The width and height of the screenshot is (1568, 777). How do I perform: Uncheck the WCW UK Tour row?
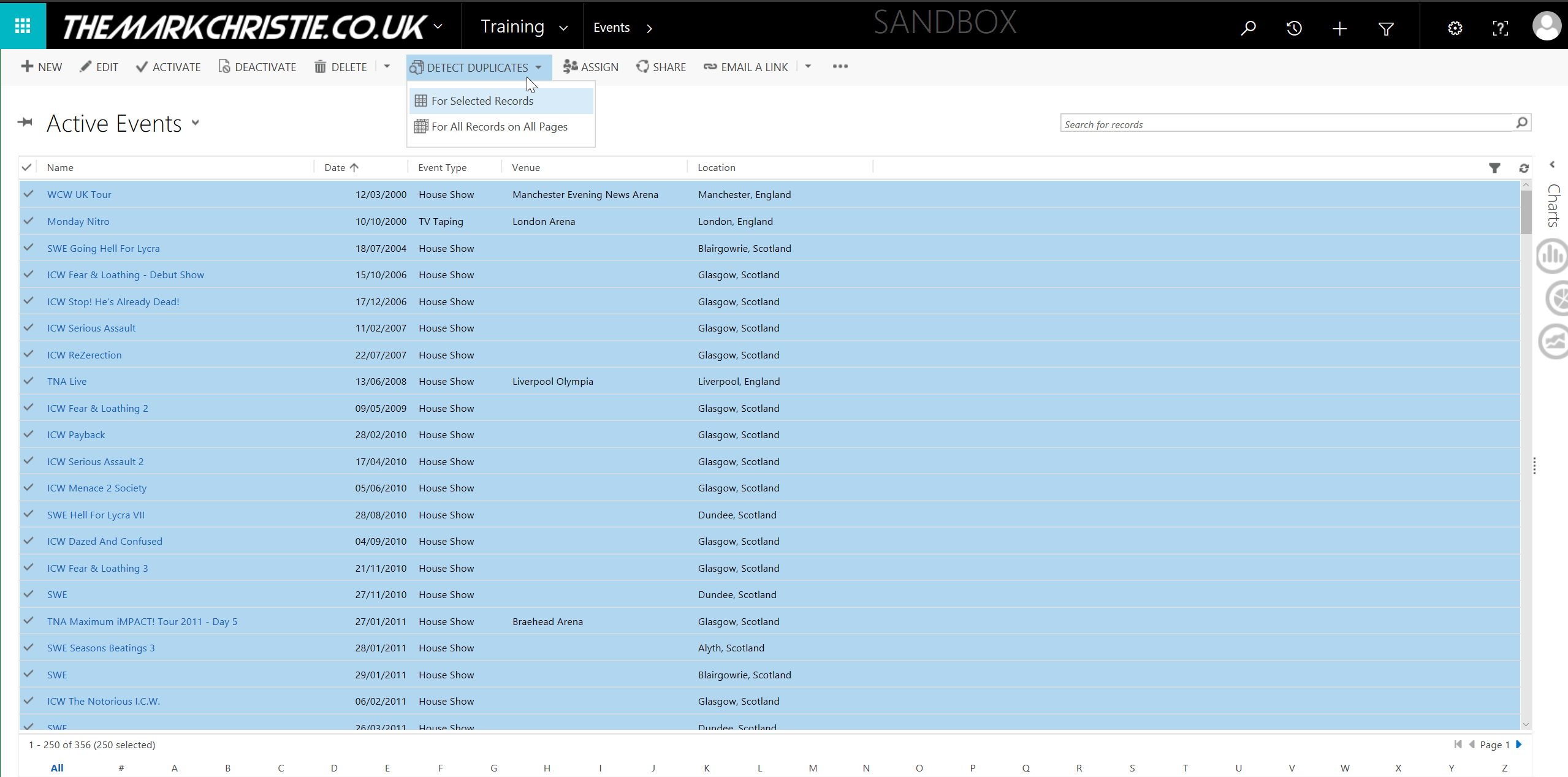(28, 194)
